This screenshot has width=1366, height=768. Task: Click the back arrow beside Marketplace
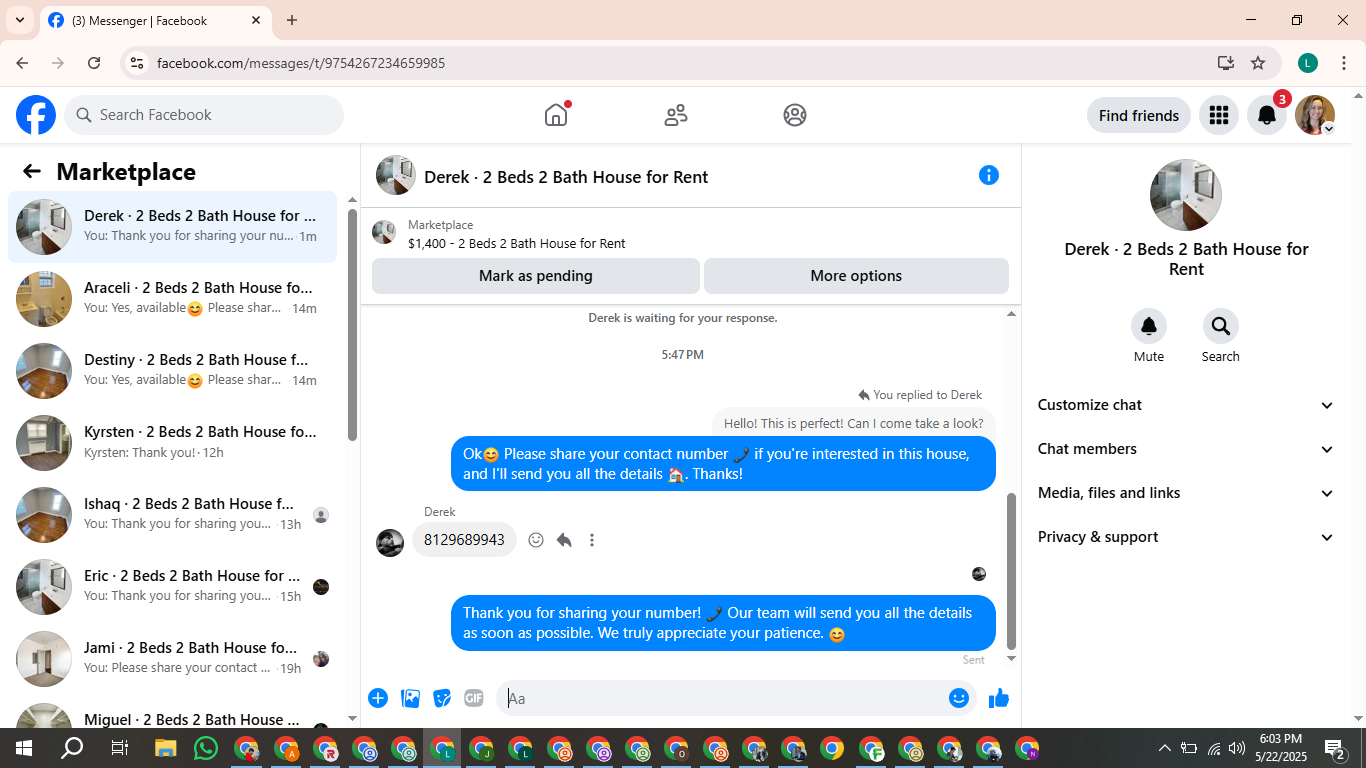pyautogui.click(x=32, y=171)
